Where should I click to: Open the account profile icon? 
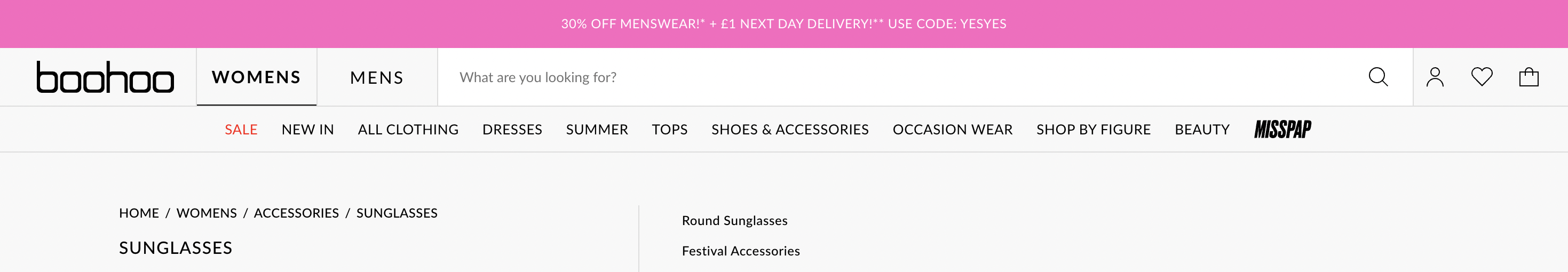click(1435, 77)
